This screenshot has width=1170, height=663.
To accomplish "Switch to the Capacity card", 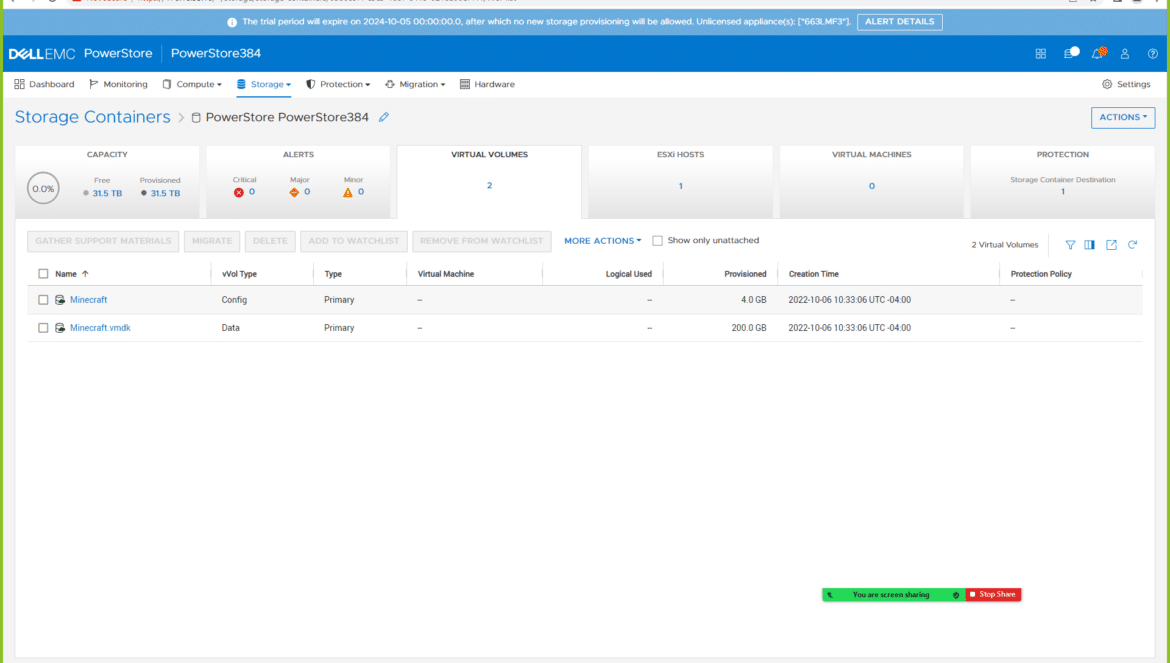I will click(107, 182).
